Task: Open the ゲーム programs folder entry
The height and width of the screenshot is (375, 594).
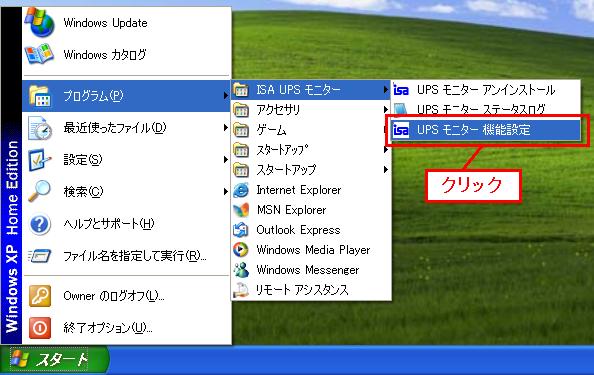Action: (x=311, y=130)
